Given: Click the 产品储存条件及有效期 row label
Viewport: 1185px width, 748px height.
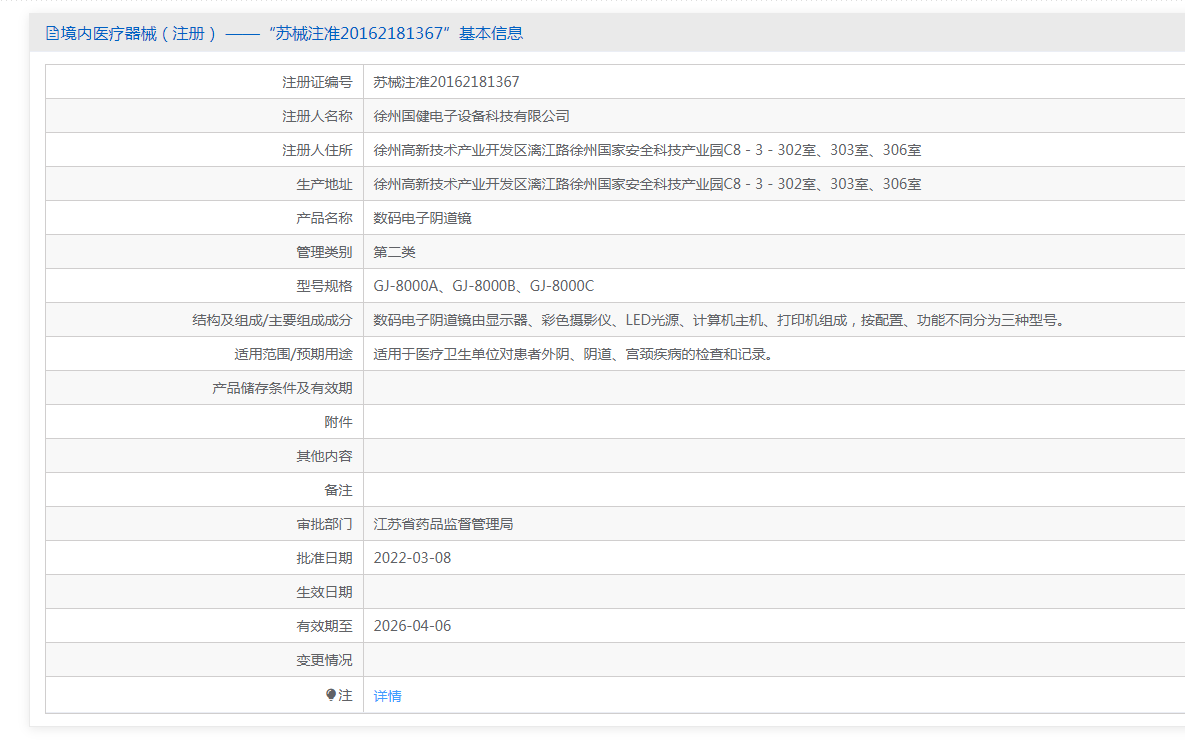Looking at the screenshot, I should click(282, 388).
